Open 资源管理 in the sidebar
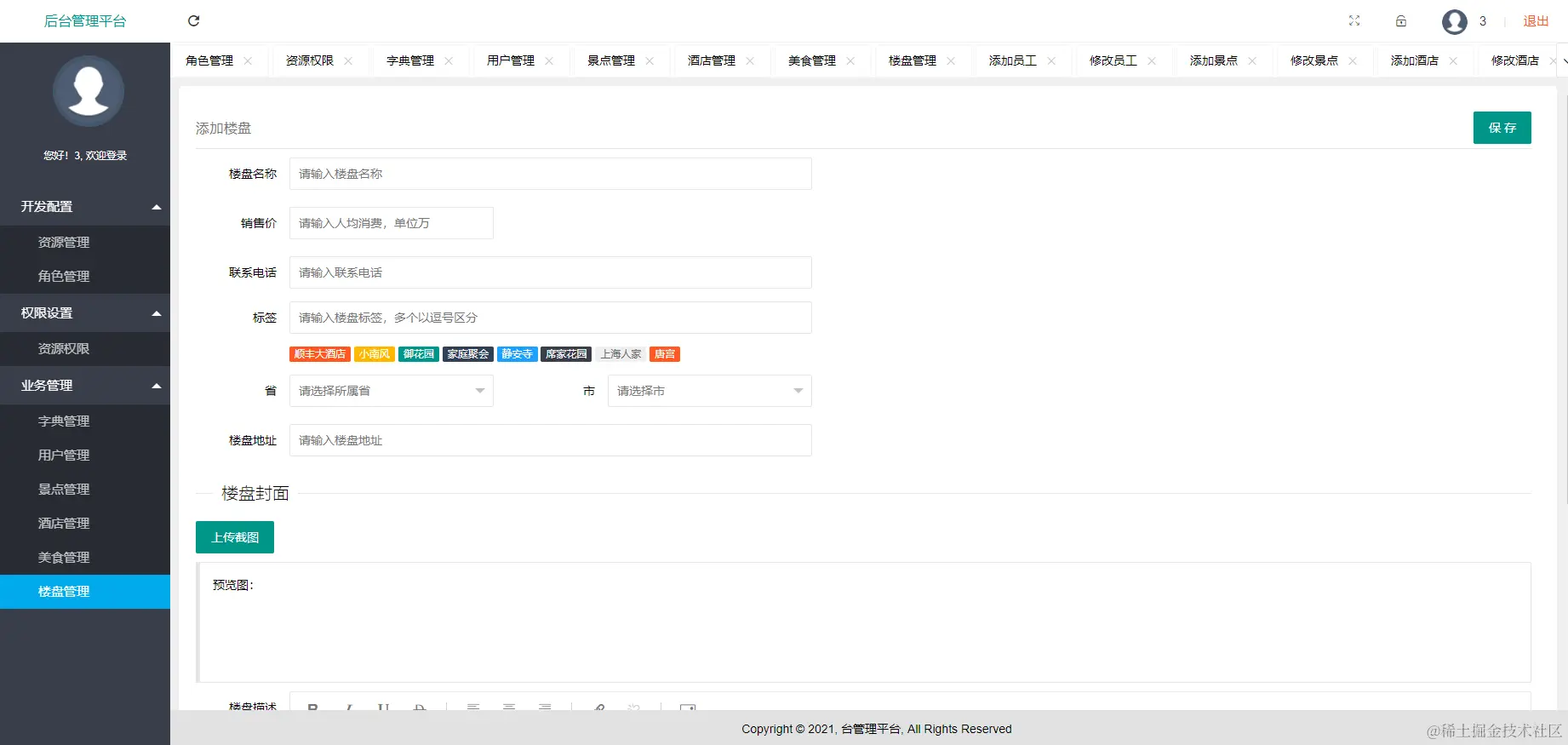 85,243
